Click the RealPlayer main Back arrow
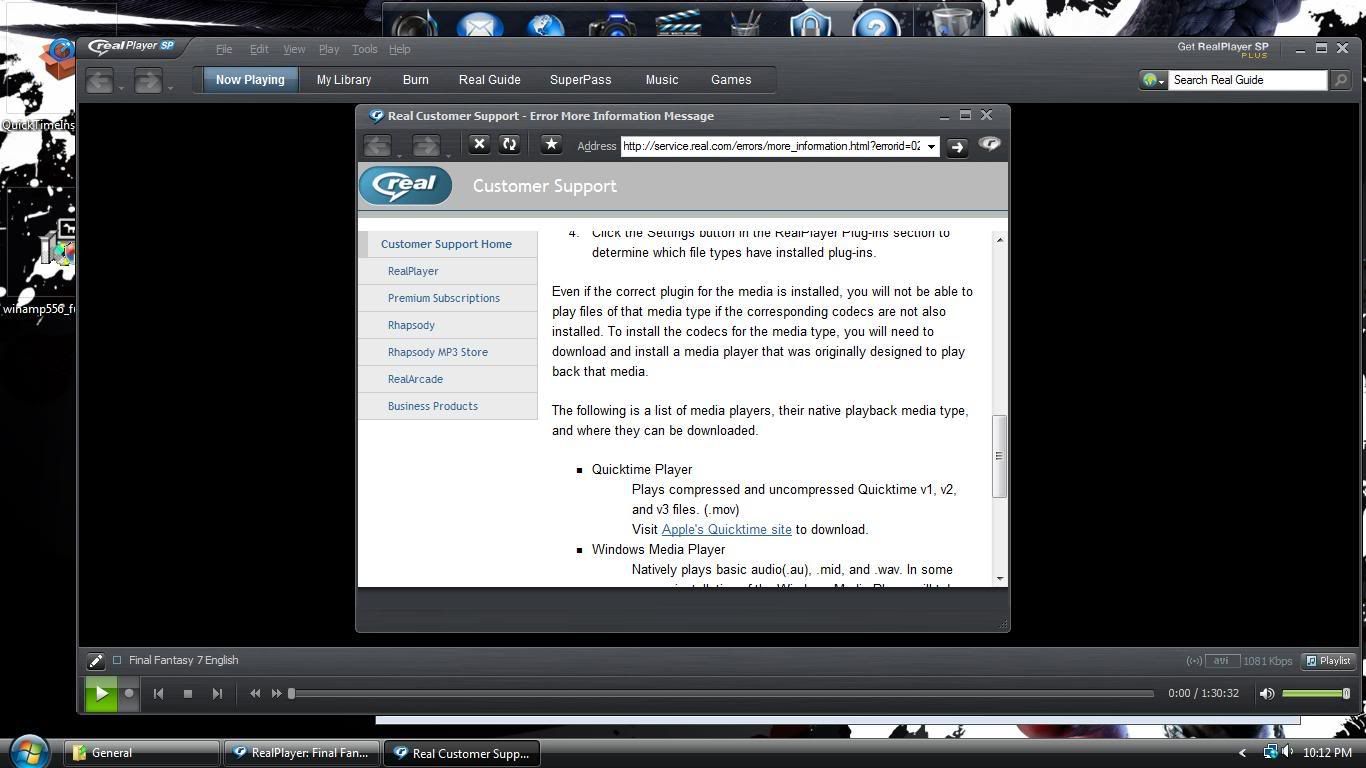Screen dimensions: 1366x768 99,81
